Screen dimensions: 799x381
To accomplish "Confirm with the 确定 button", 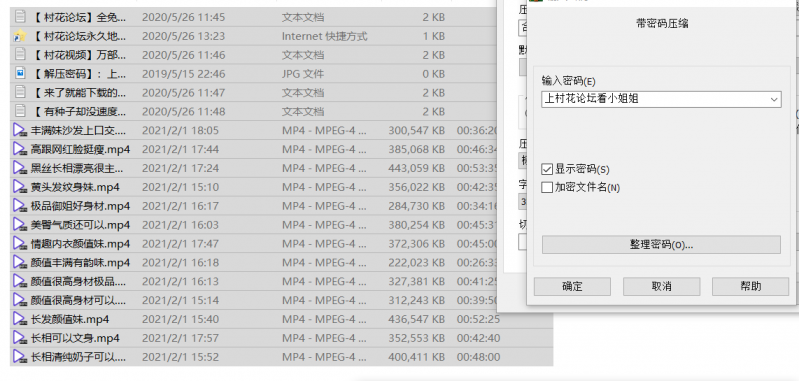I will pyautogui.click(x=572, y=286).
